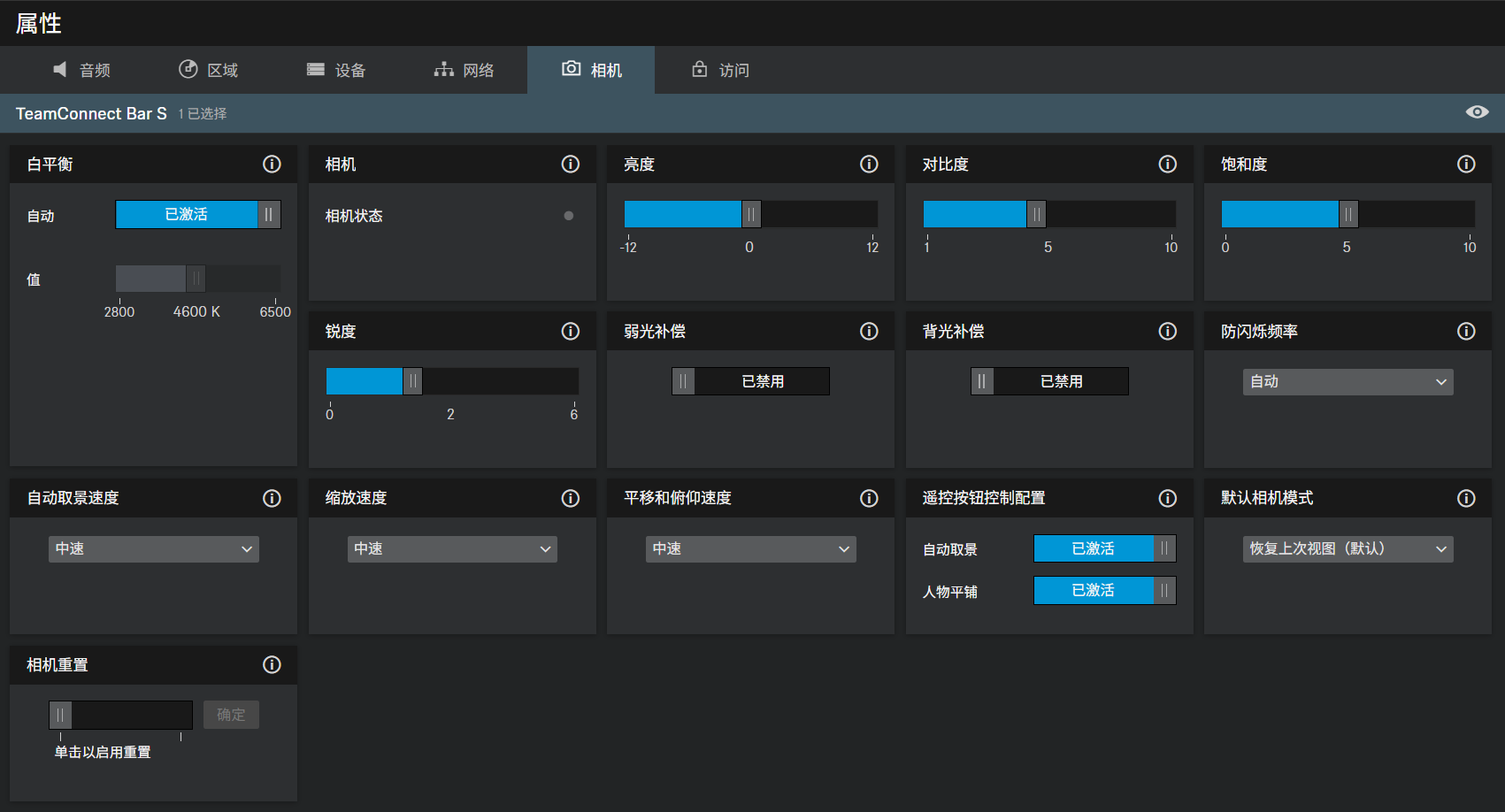Click the 亮度 slider handle

pyautogui.click(x=751, y=214)
